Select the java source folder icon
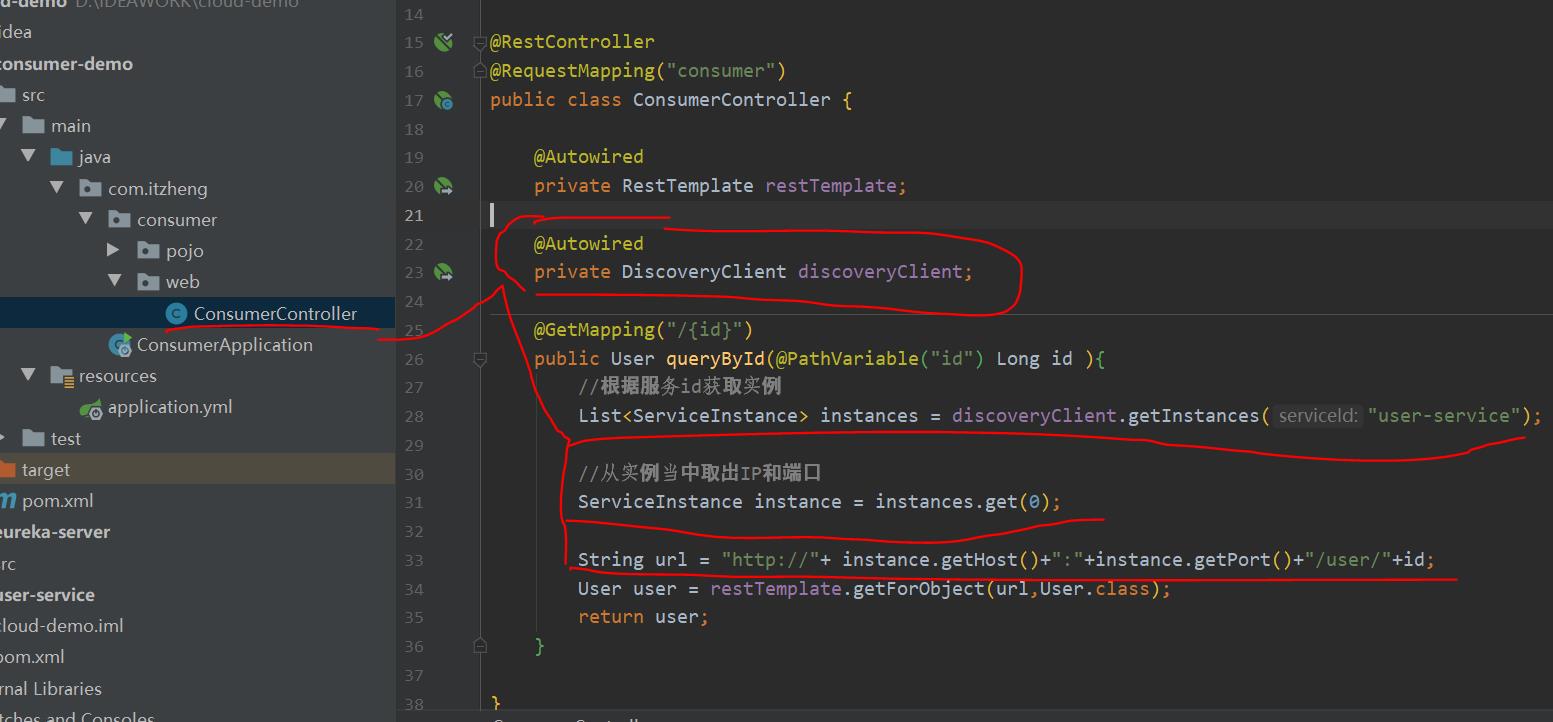The width and height of the screenshot is (1553, 722). pyautogui.click(x=62, y=157)
